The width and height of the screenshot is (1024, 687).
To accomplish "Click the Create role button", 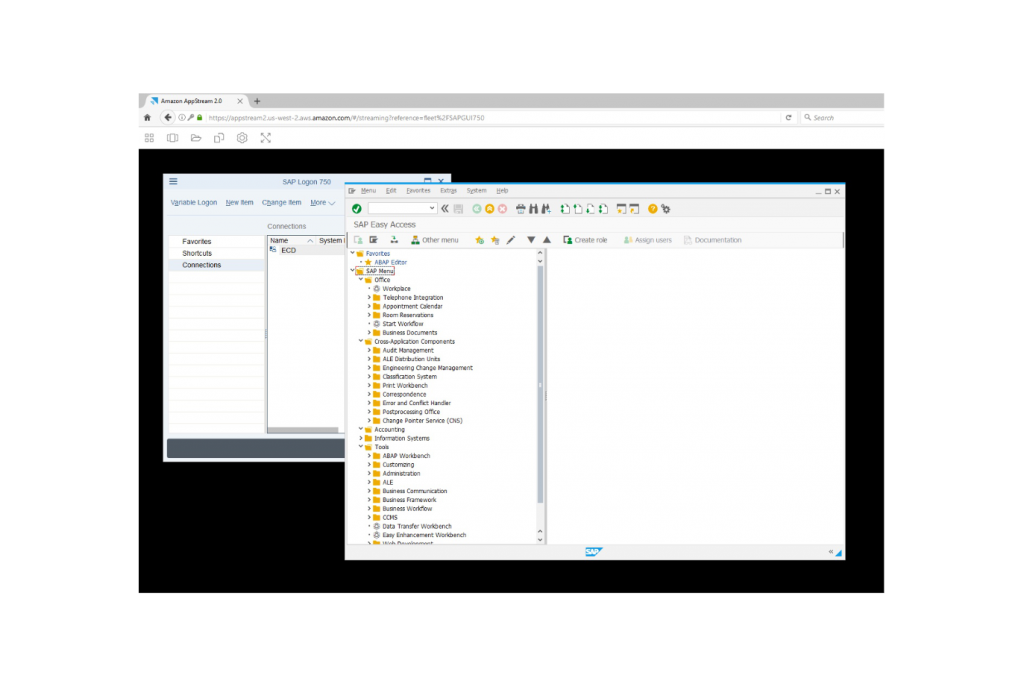I will tap(585, 240).
